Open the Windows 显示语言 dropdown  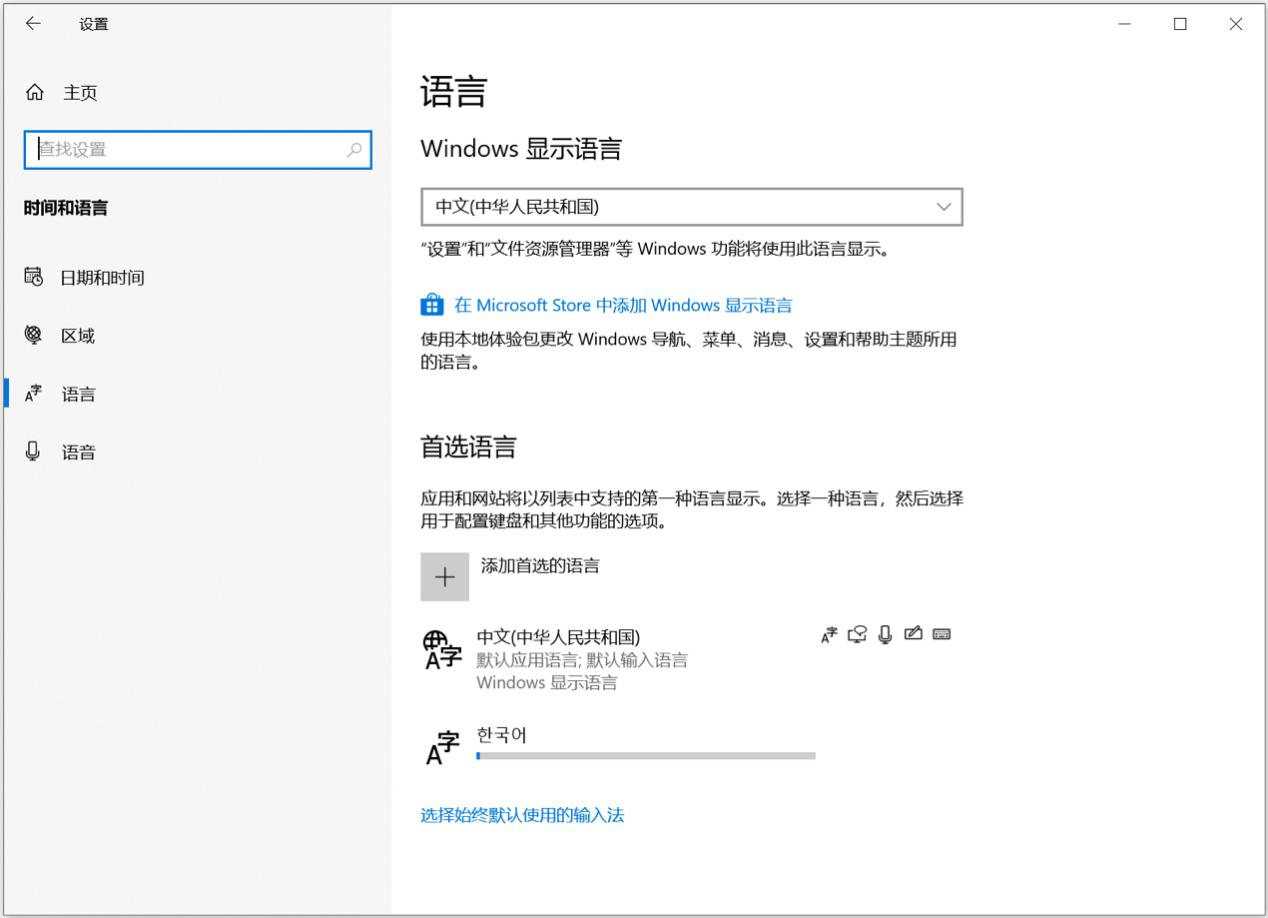[x=690, y=207]
